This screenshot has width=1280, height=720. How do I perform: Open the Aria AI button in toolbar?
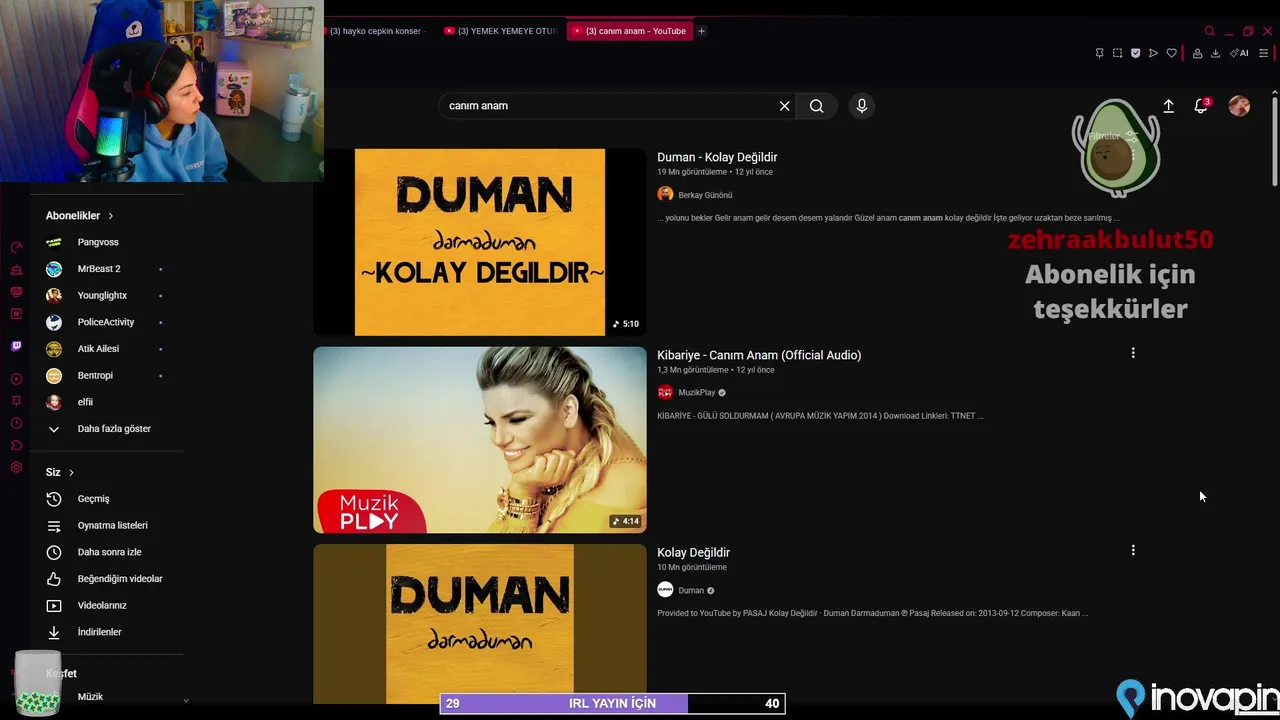(x=1239, y=53)
